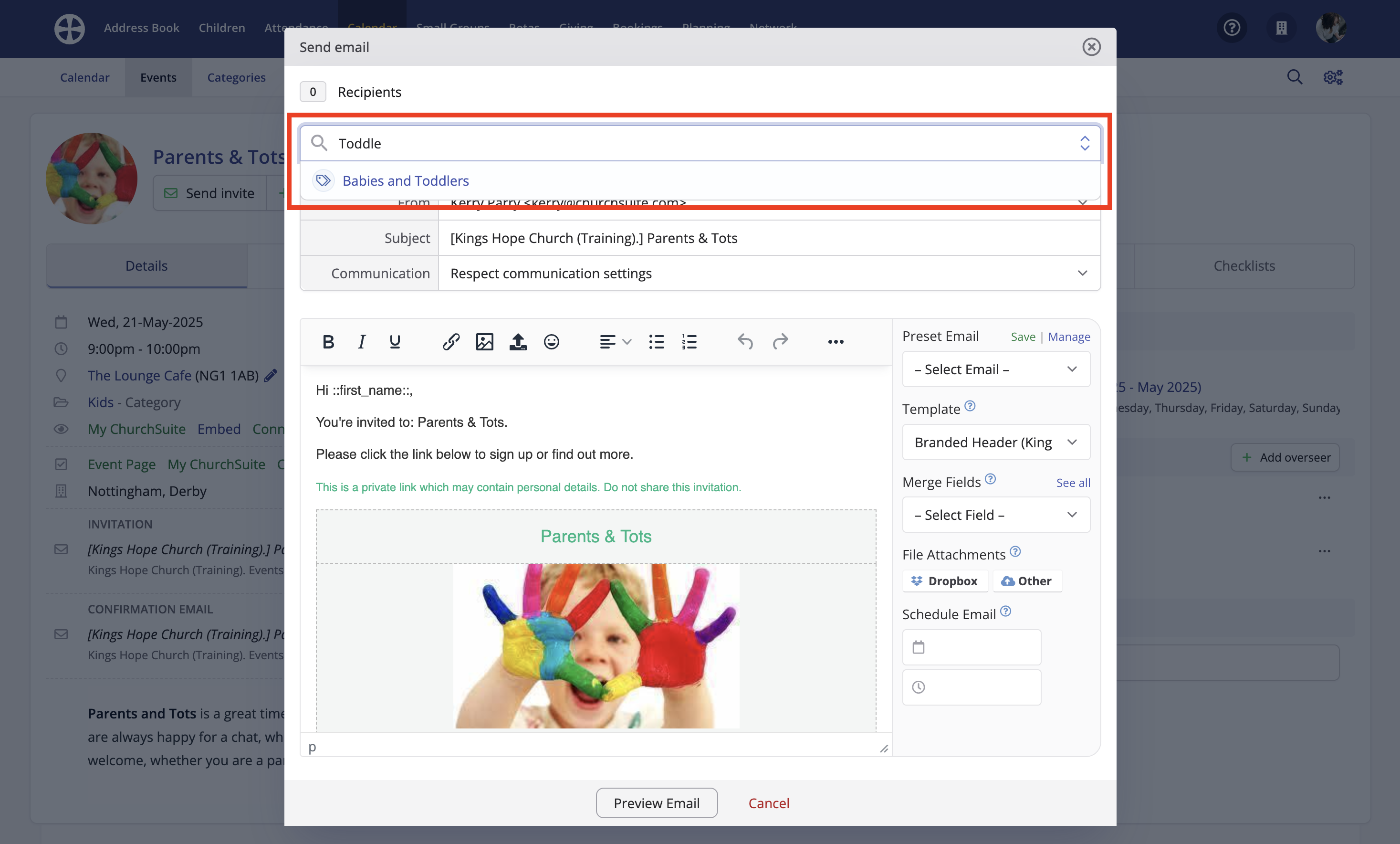The width and height of the screenshot is (1400, 844).
Task: Click the Parents & Tots event photo
Action: tap(92, 178)
